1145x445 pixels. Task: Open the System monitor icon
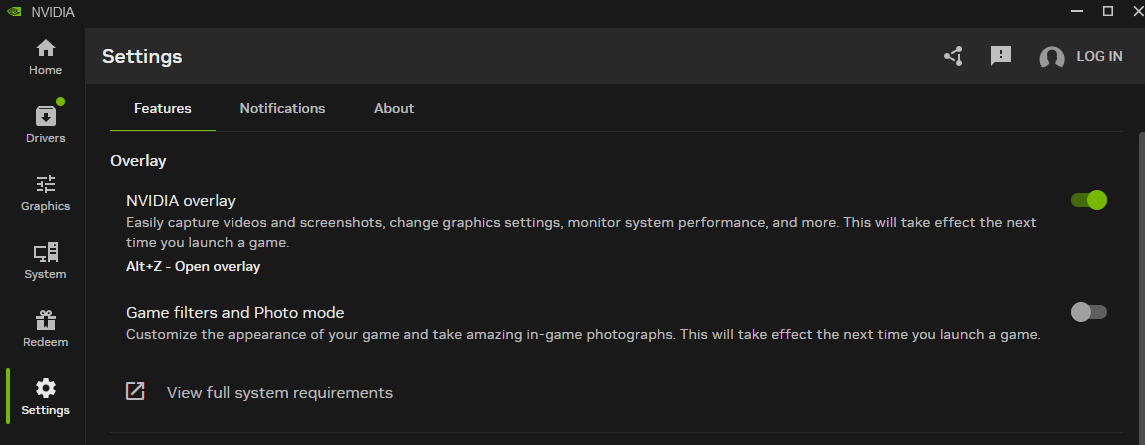tap(45, 253)
